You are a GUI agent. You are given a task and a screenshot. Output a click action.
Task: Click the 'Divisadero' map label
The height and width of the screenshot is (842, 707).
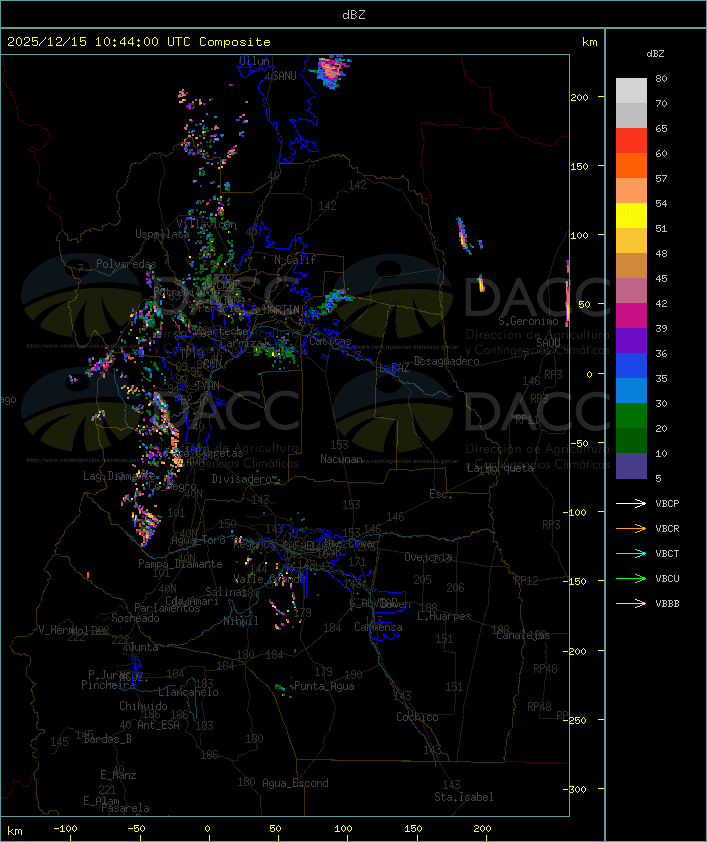tap(242, 478)
